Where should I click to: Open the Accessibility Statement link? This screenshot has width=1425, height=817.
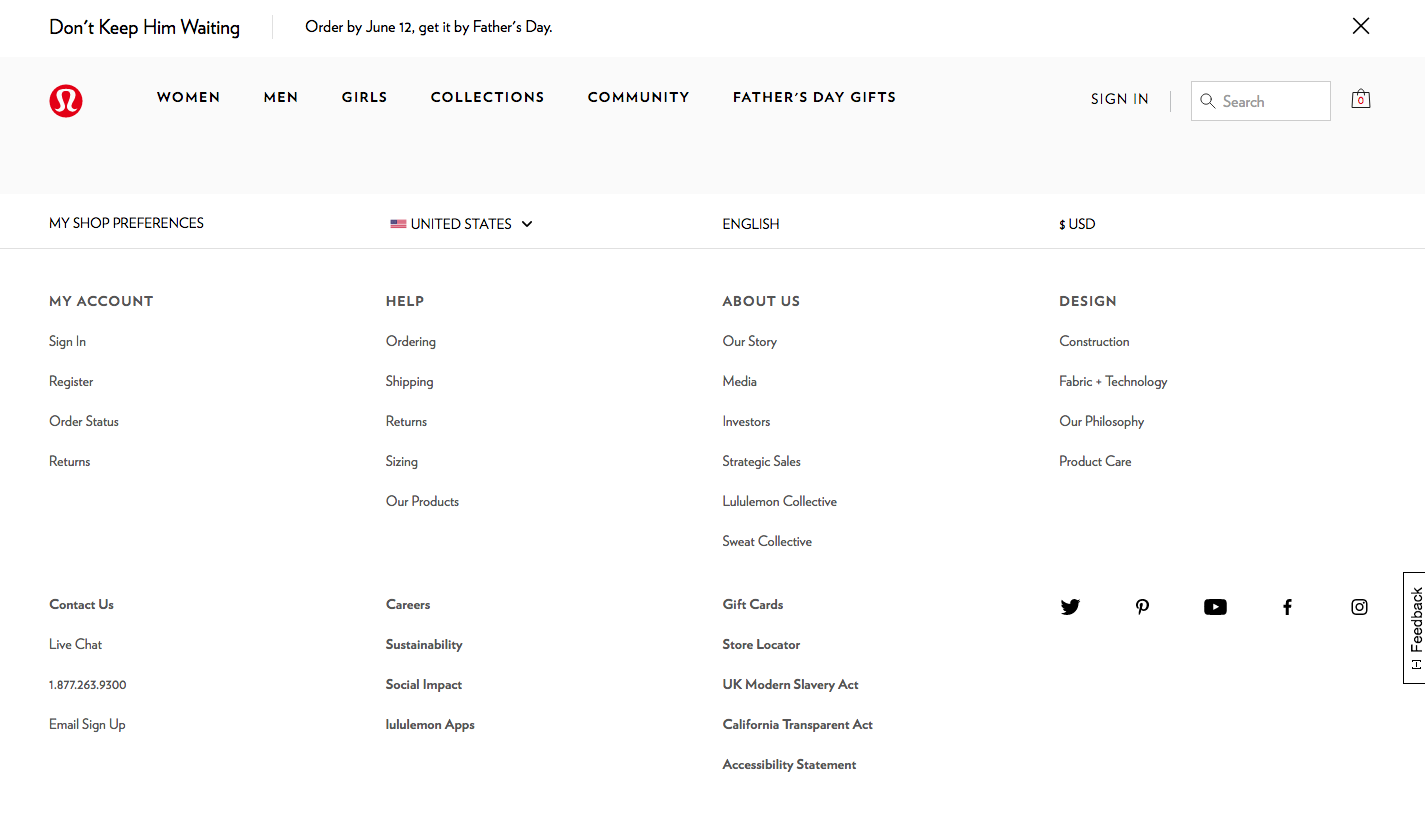click(x=789, y=764)
